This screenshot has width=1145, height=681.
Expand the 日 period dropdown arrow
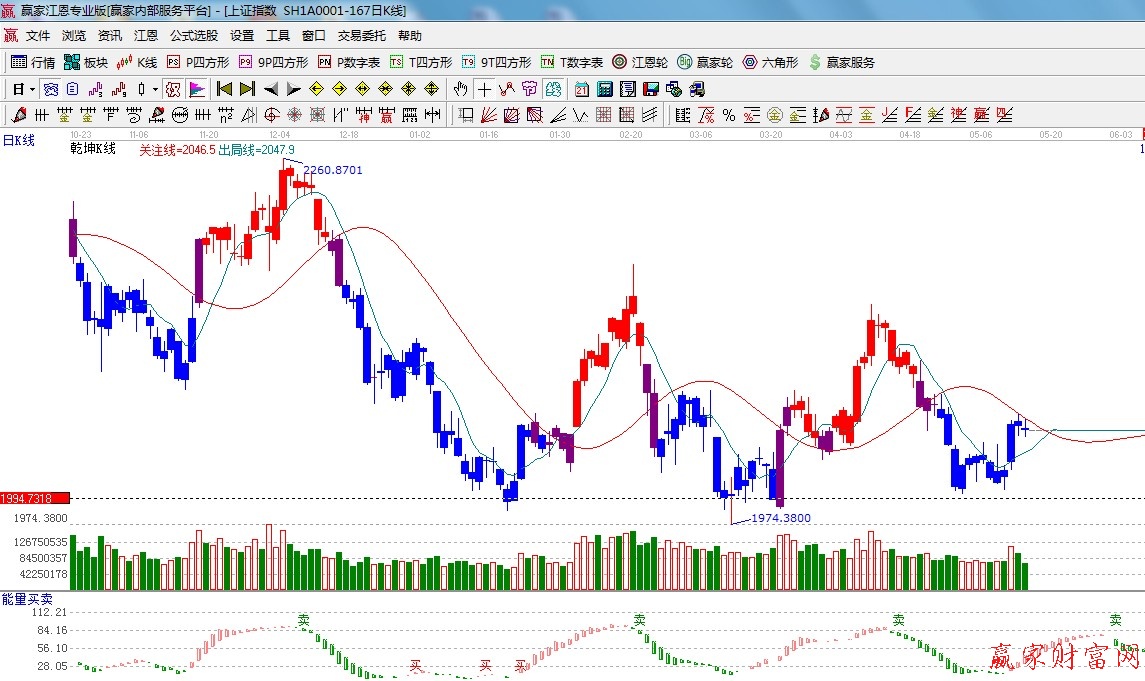pos(32,89)
